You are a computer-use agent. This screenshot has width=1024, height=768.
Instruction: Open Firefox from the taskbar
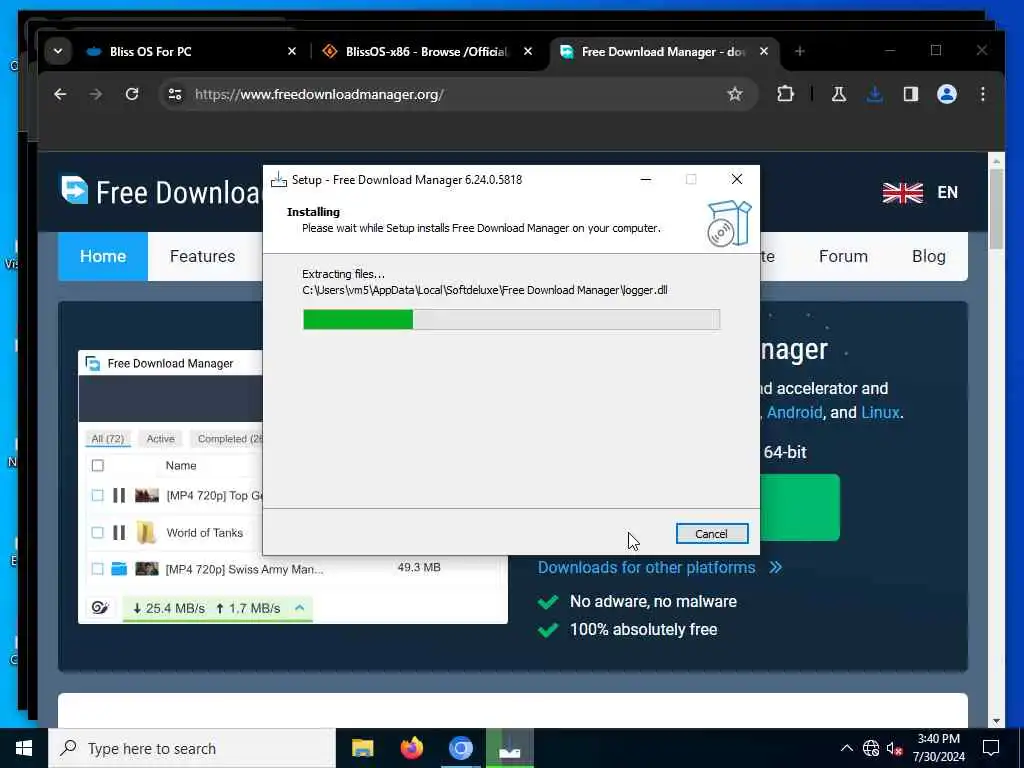pos(411,748)
